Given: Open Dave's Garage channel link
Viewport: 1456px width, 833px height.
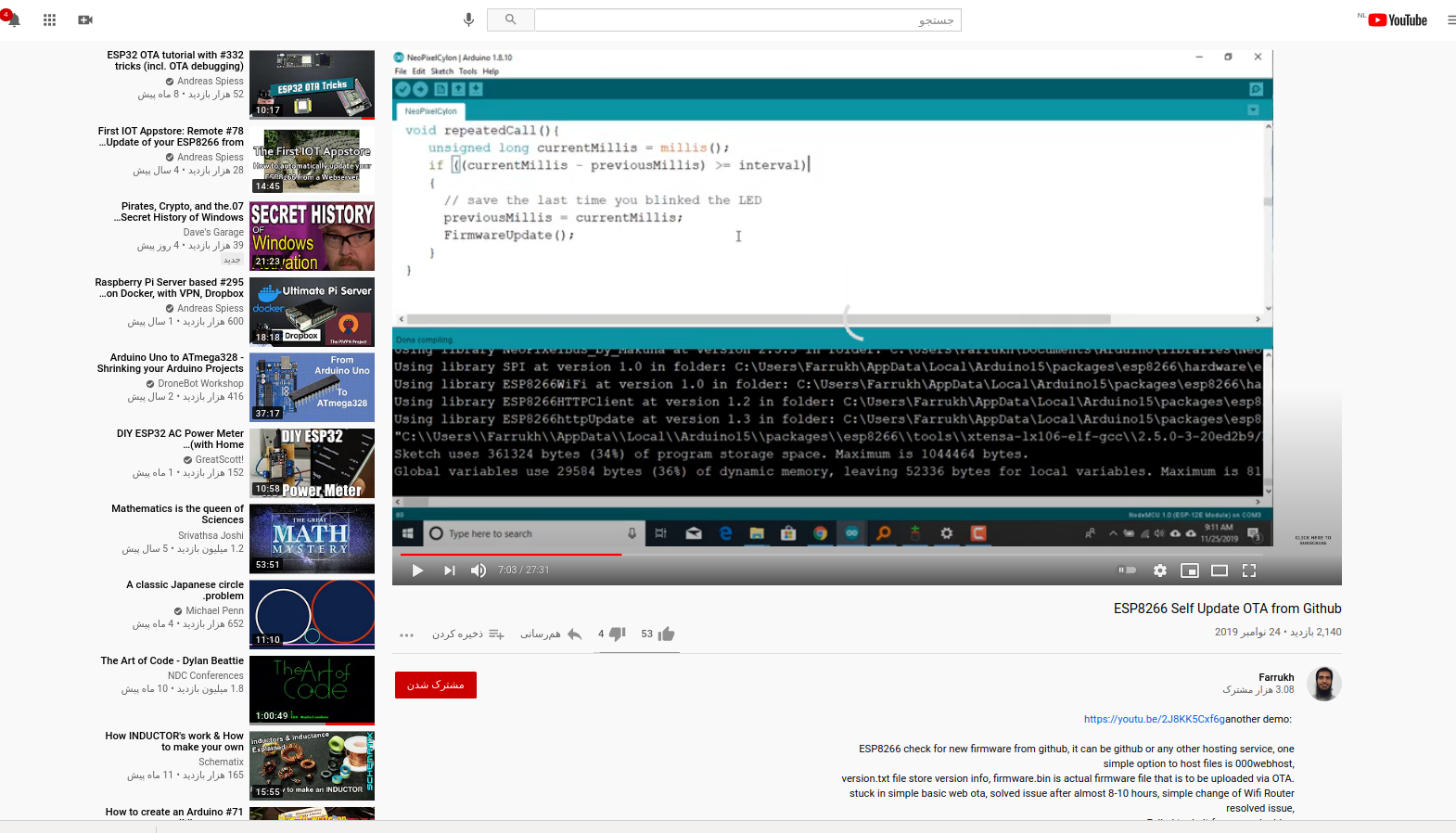Looking at the screenshot, I should [213, 232].
